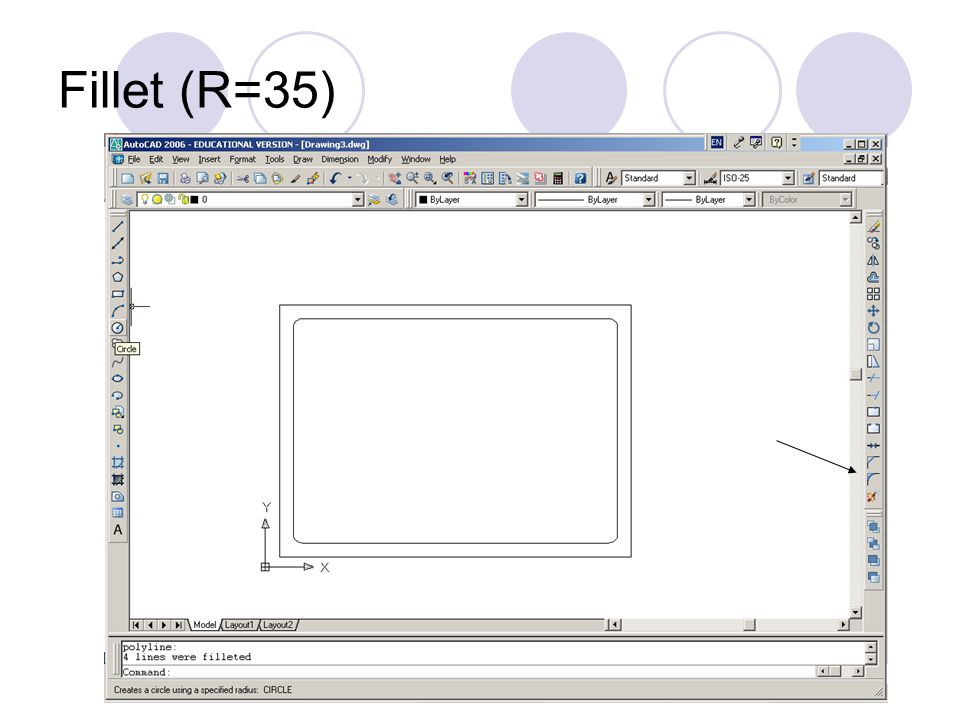Click the Erase tool in Modify toolbar
The width and height of the screenshot is (960, 720).
[874, 227]
